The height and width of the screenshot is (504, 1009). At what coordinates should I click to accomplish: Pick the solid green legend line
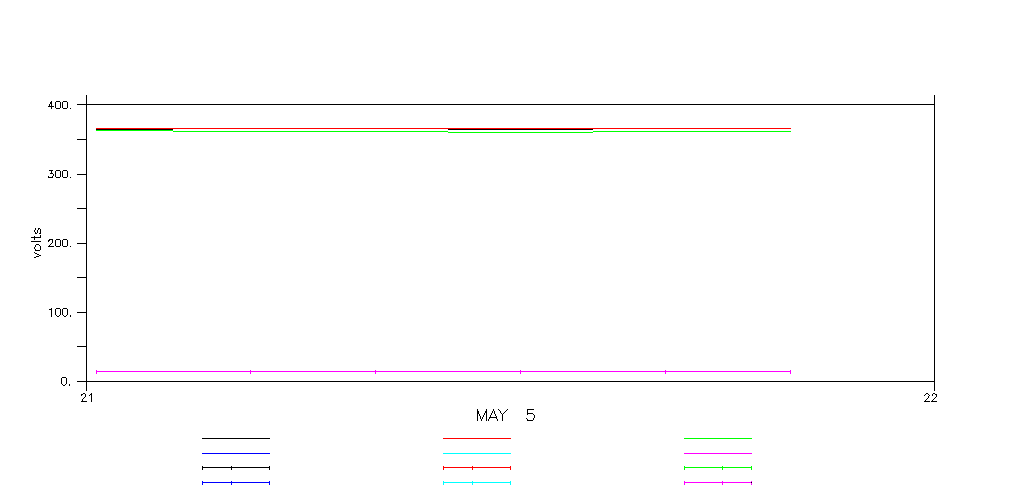click(717, 438)
